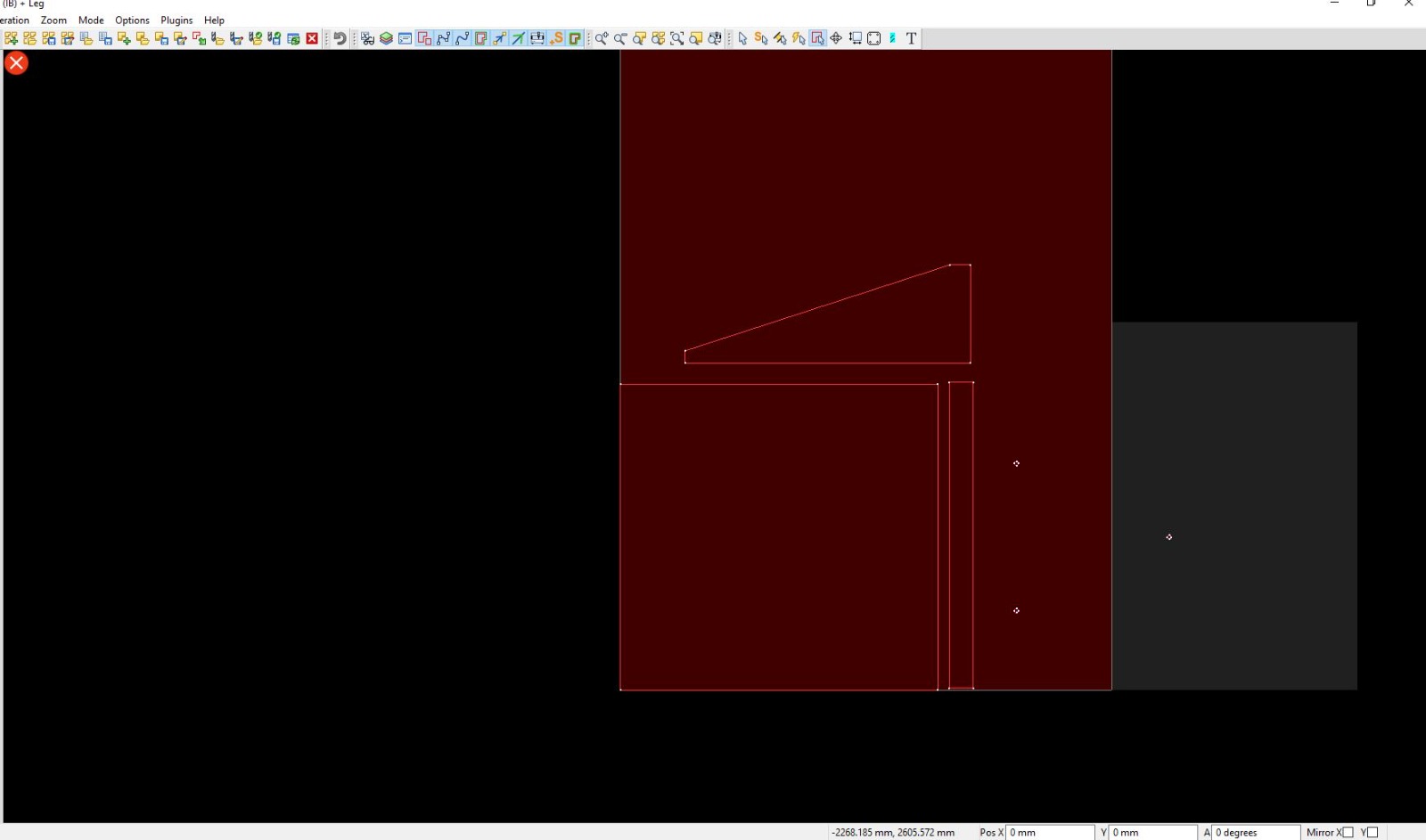The height and width of the screenshot is (840, 1426).
Task: Select the Text tool T icon
Action: click(911, 38)
